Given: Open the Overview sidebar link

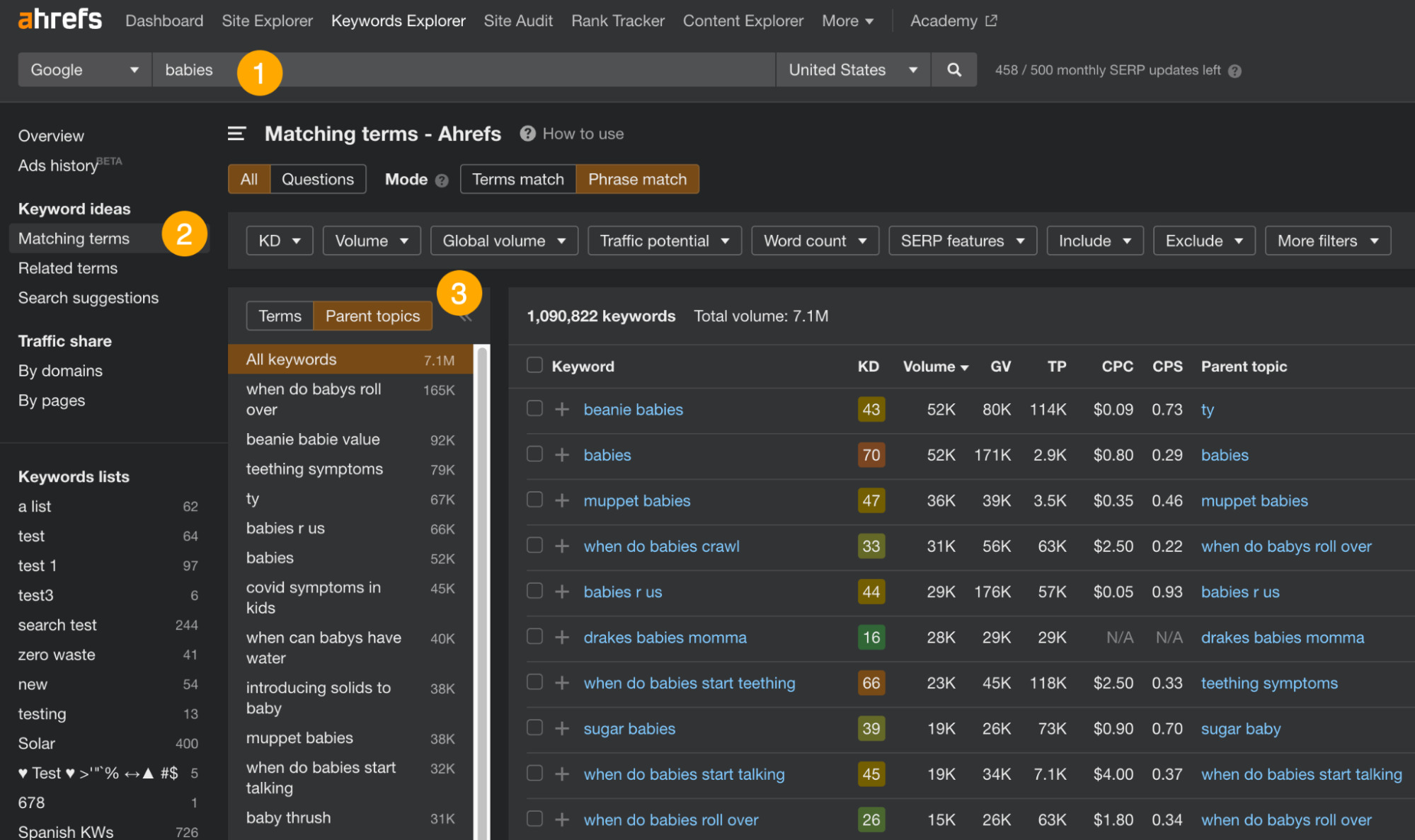Looking at the screenshot, I should 51,136.
